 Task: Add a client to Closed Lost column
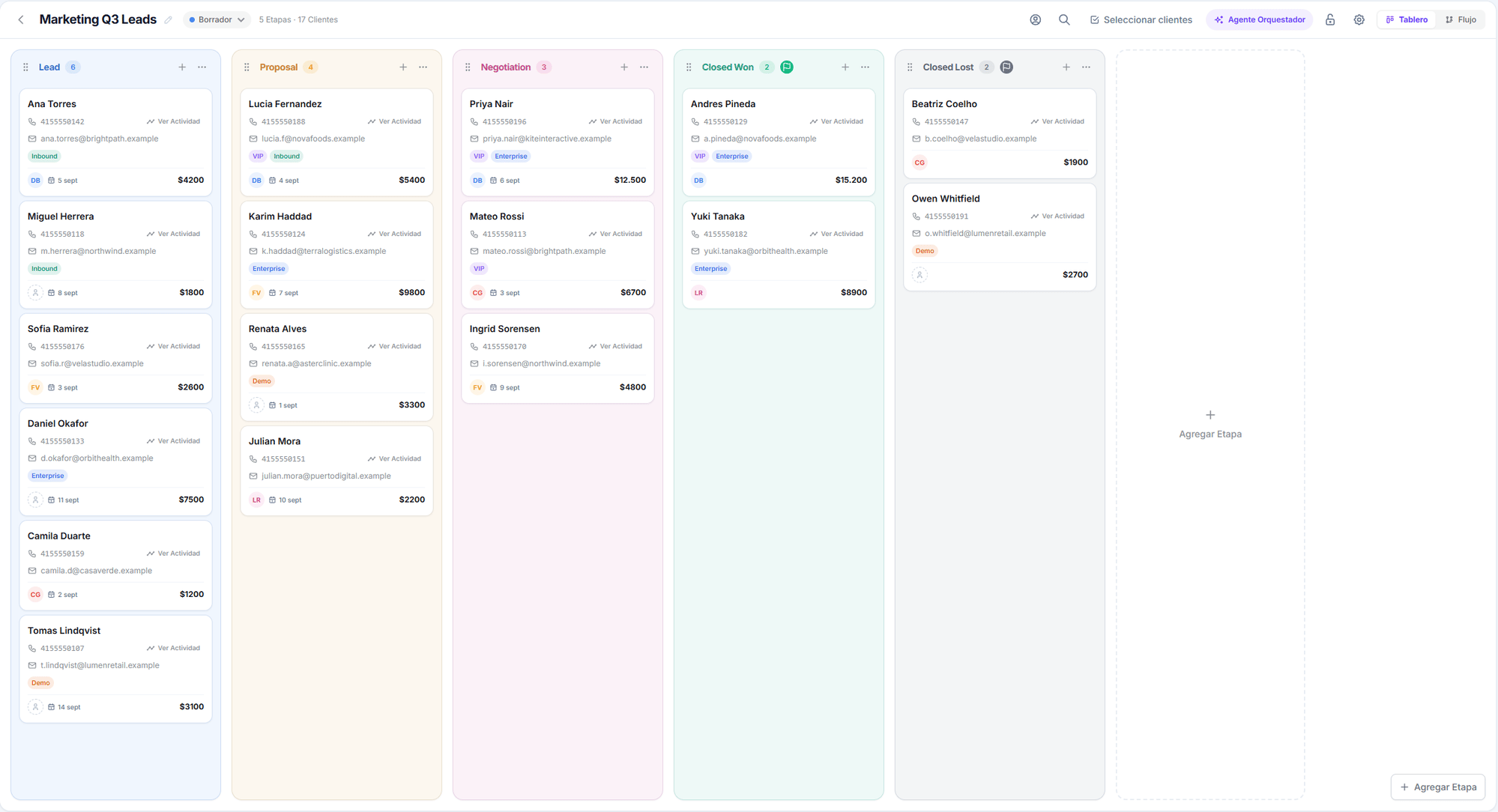(x=1066, y=67)
